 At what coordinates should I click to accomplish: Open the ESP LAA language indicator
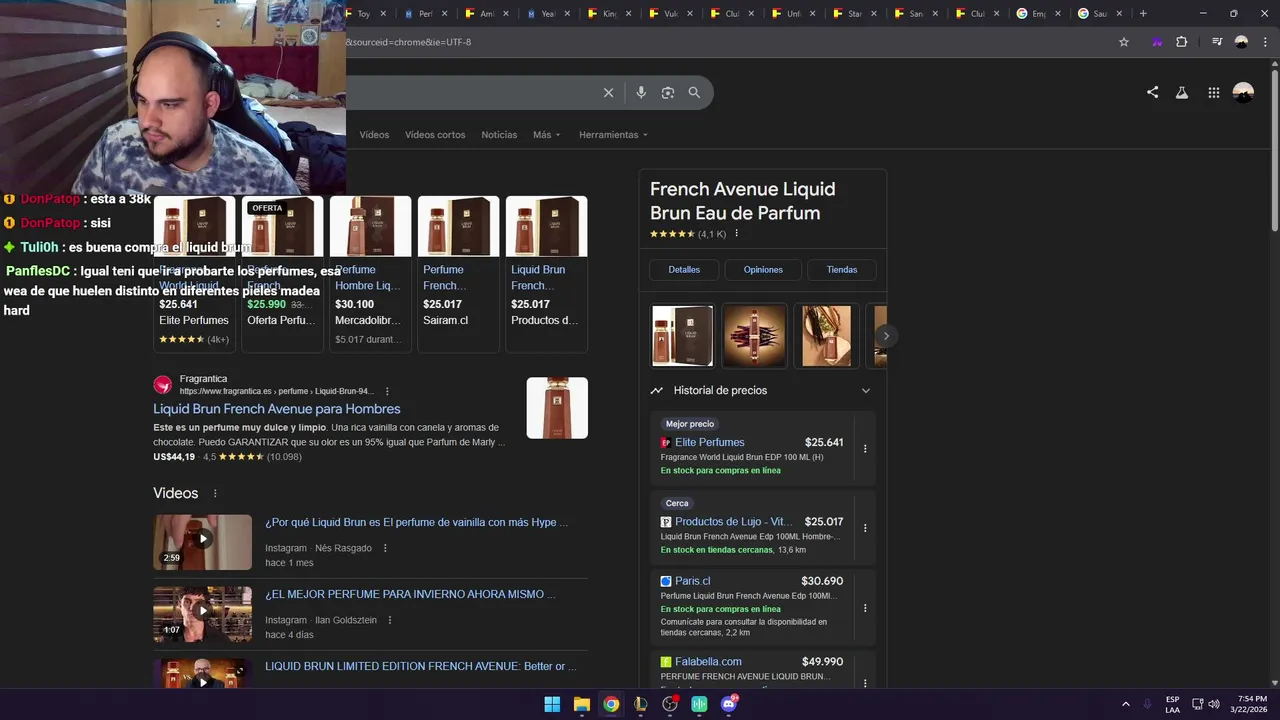click(1172, 704)
